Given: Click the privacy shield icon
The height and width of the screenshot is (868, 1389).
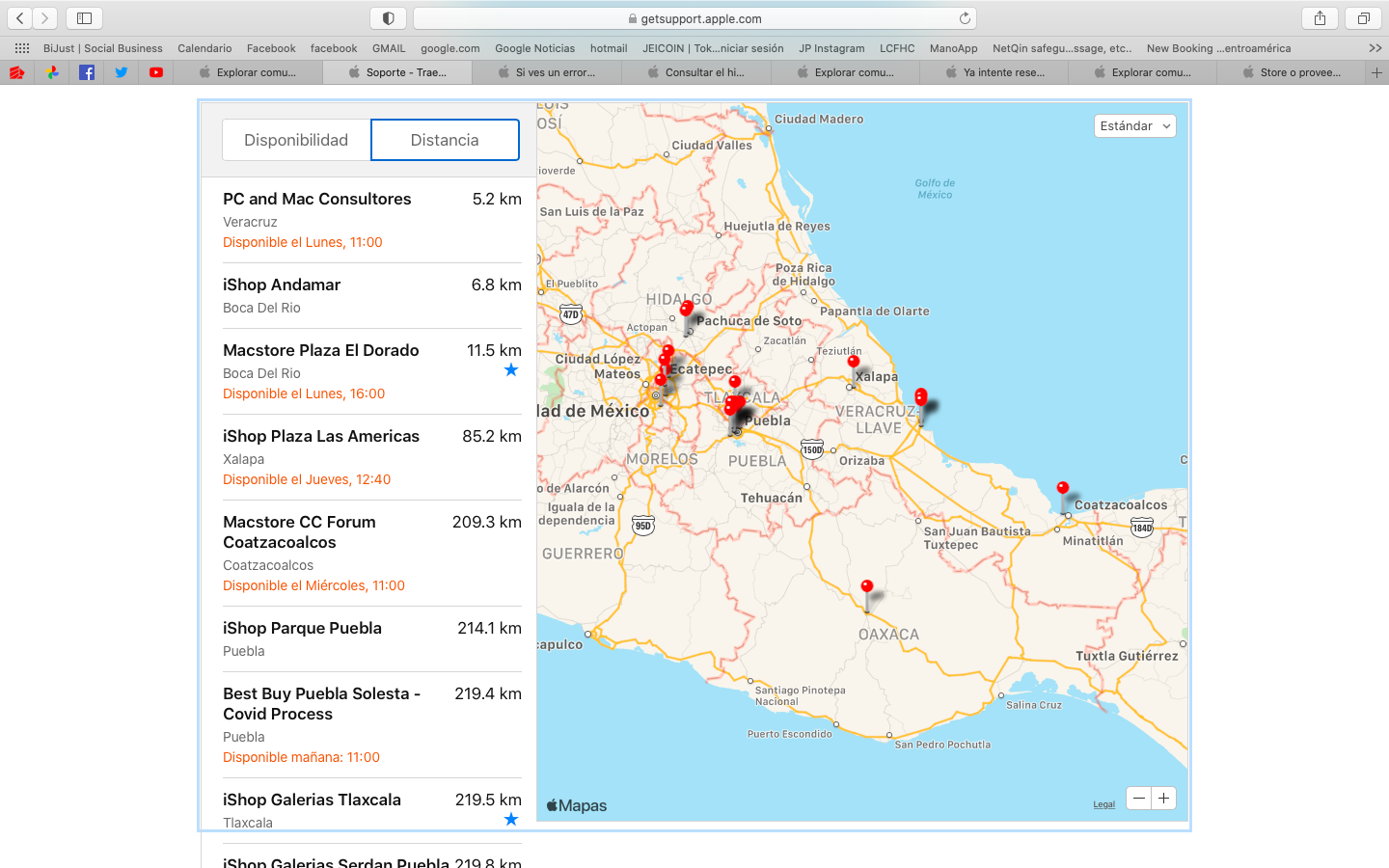Looking at the screenshot, I should click(x=388, y=18).
